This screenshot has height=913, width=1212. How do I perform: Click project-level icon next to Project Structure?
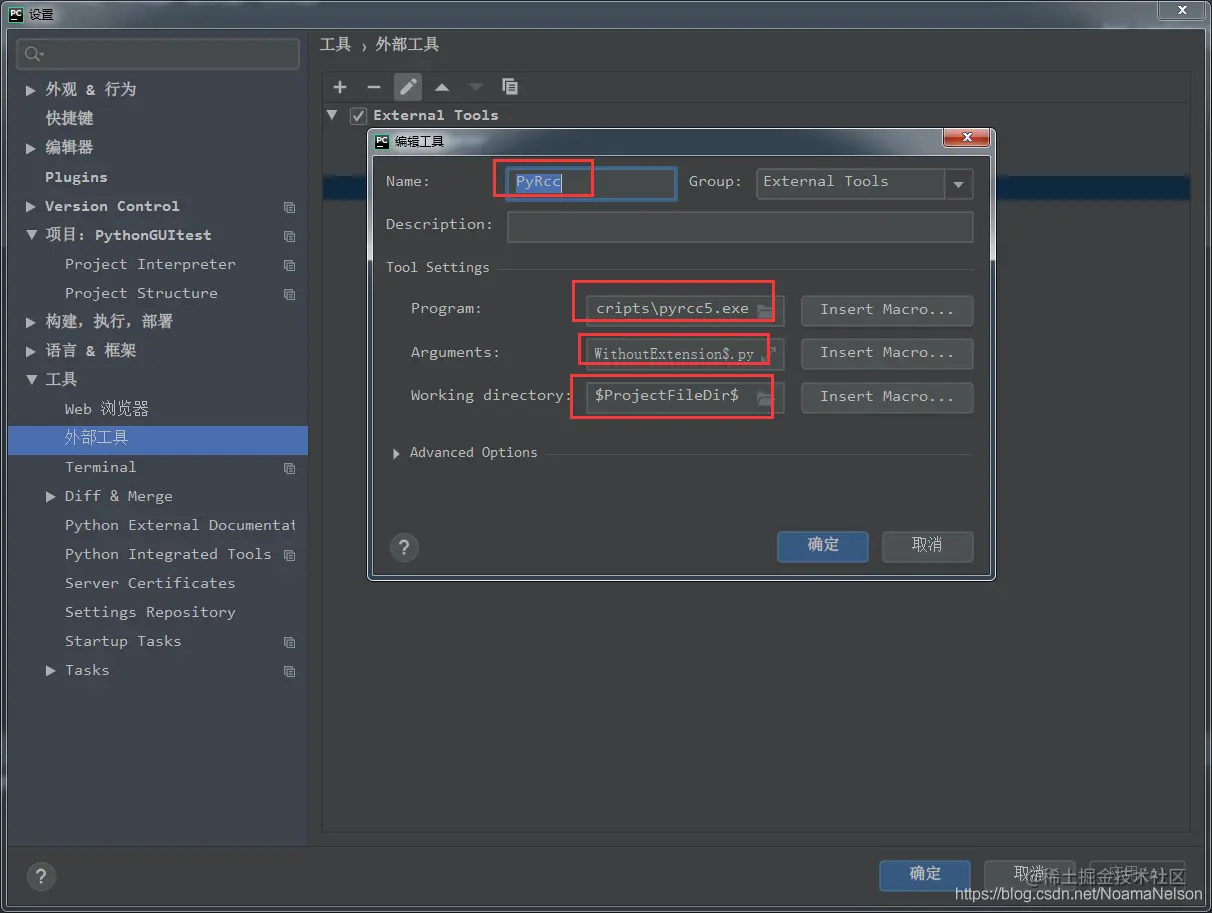point(289,294)
